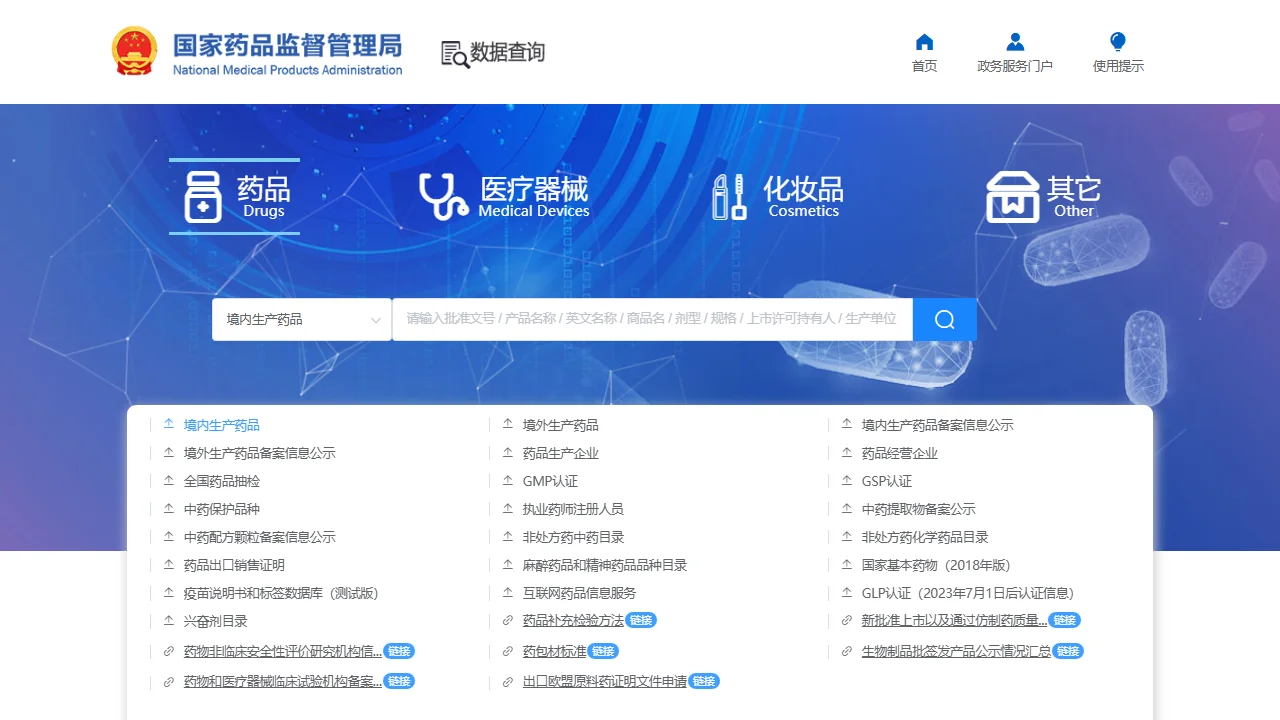Click the 数据查询 document search icon
The image size is (1280, 720).
[455, 54]
